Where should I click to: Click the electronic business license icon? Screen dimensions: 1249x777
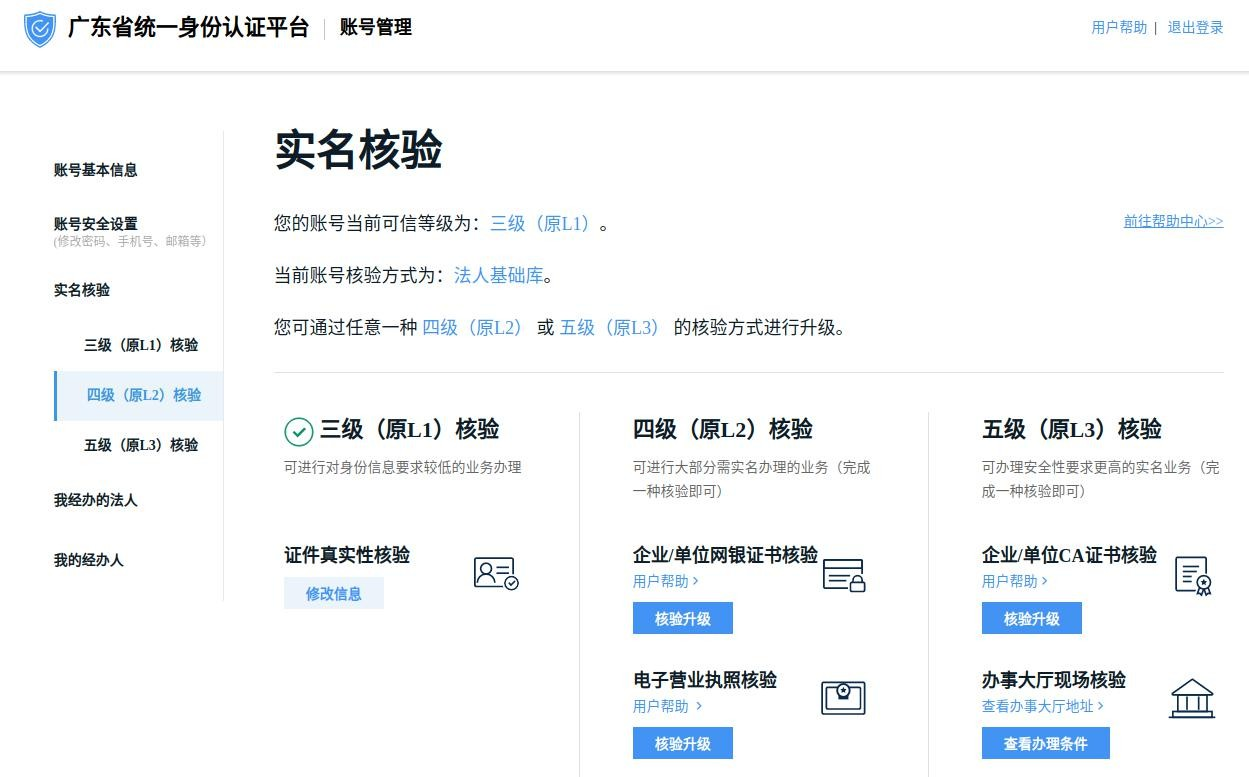[843, 697]
